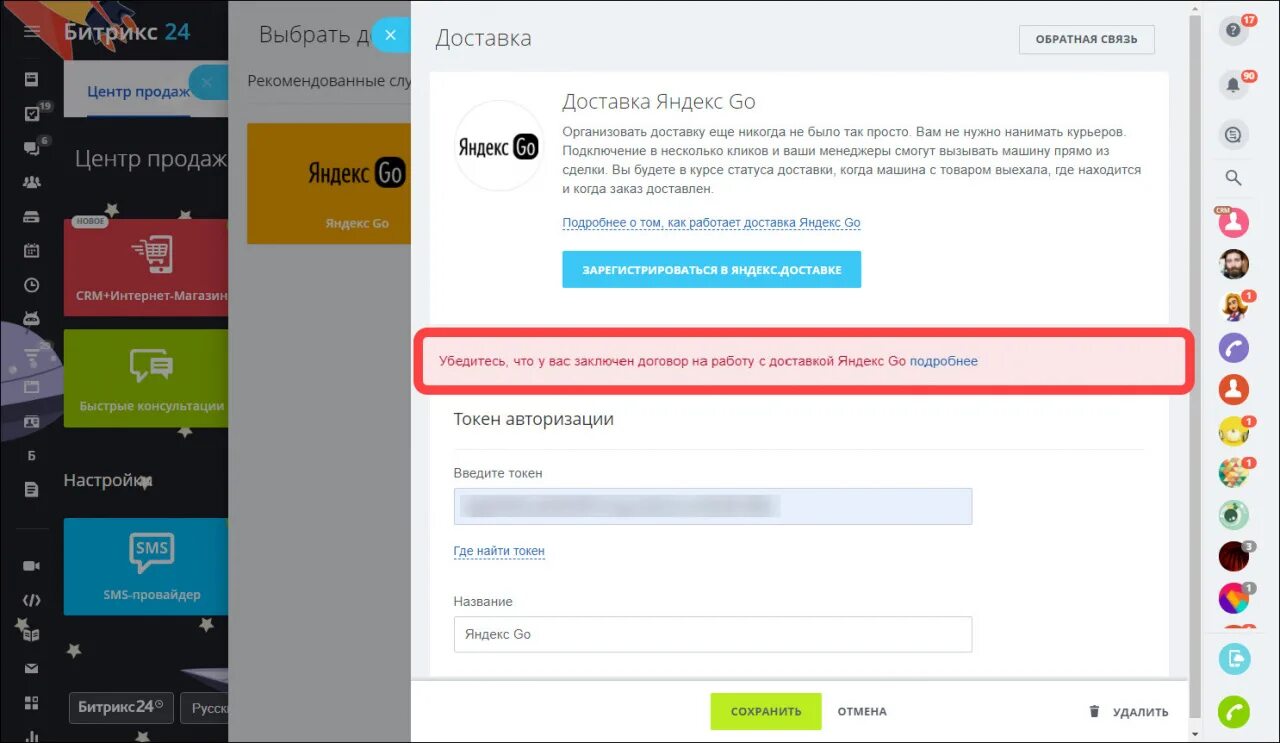1280x743 pixels.
Task: Click the Название field with Яндекс Go
Action: 713,634
